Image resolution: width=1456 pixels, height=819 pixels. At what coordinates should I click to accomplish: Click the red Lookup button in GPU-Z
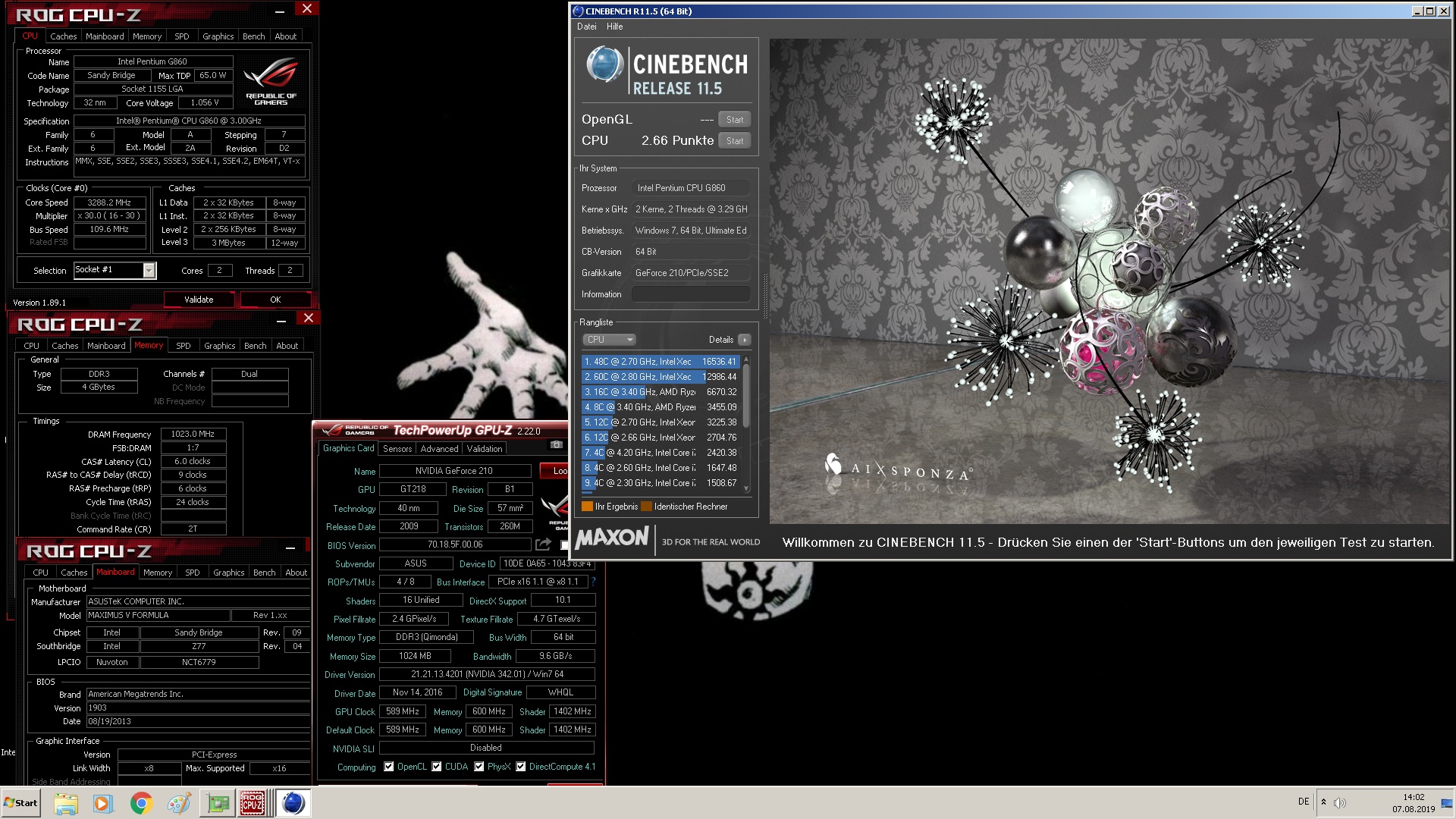click(554, 471)
